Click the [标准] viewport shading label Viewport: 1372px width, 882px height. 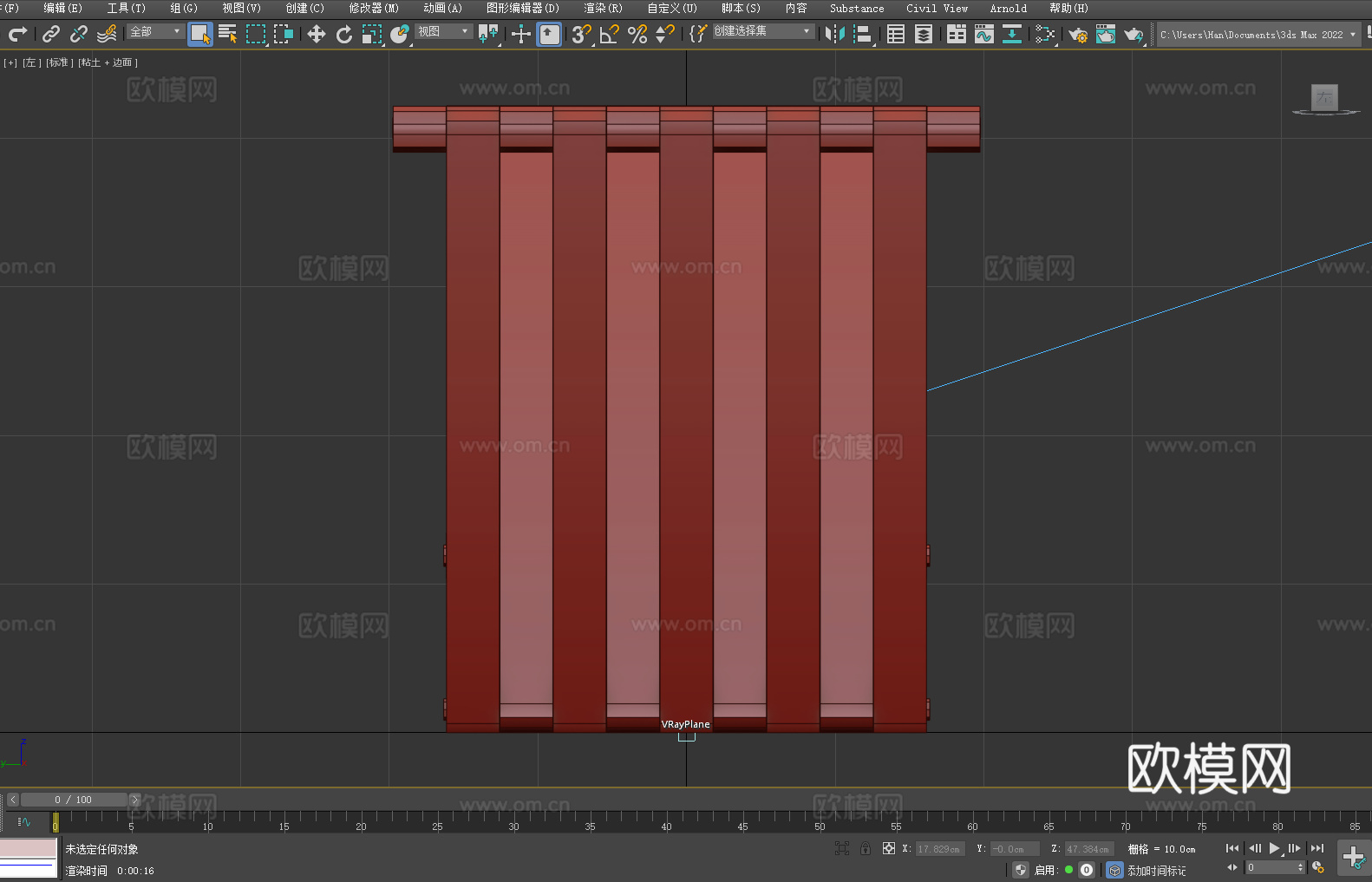tap(59, 62)
